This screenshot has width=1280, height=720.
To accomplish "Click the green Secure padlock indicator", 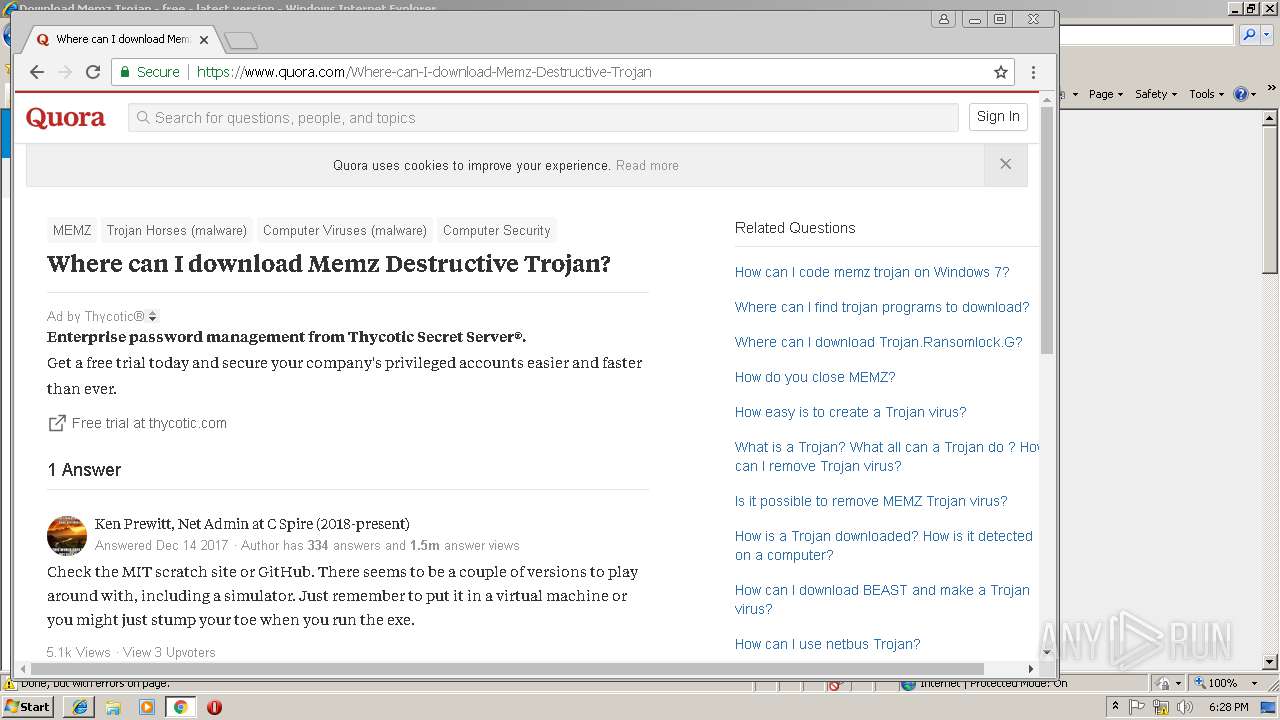I will pos(149,72).
